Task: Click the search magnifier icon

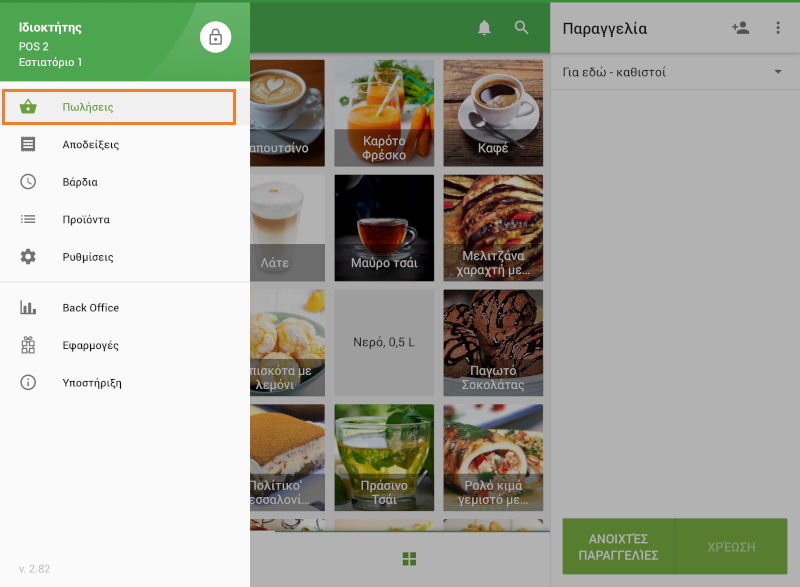Action: [522, 28]
